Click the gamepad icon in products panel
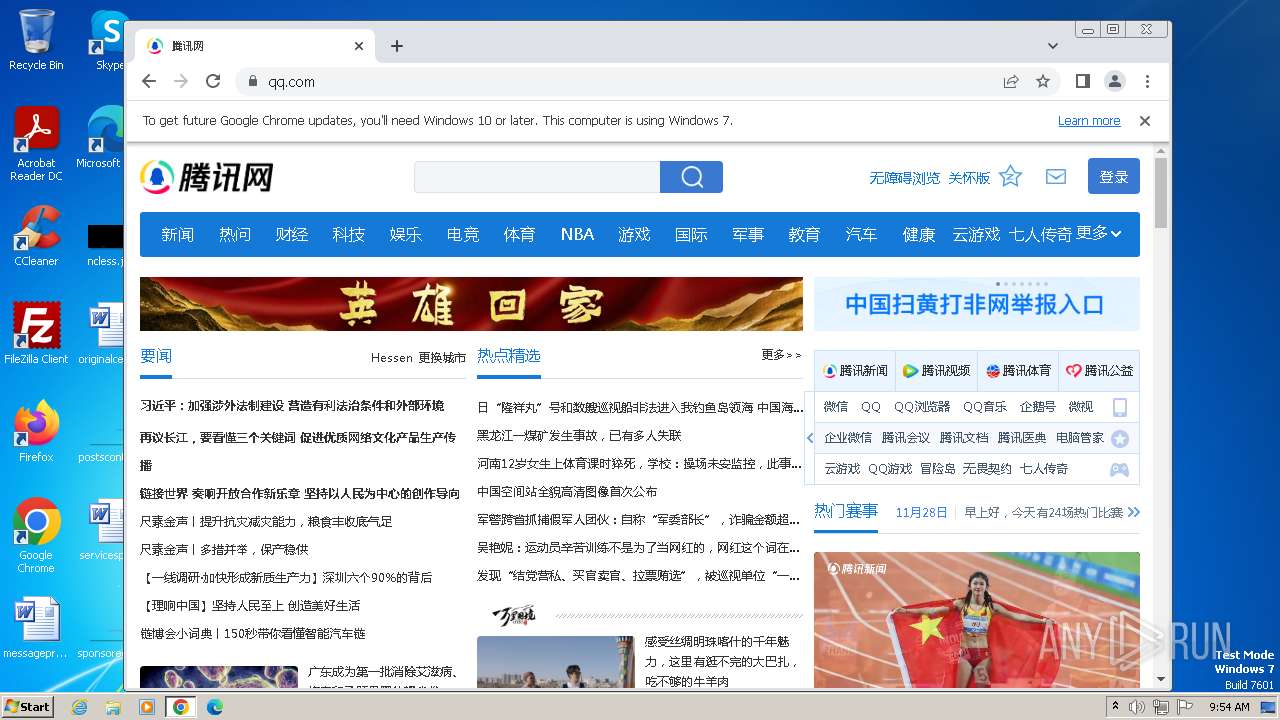 coord(1120,469)
